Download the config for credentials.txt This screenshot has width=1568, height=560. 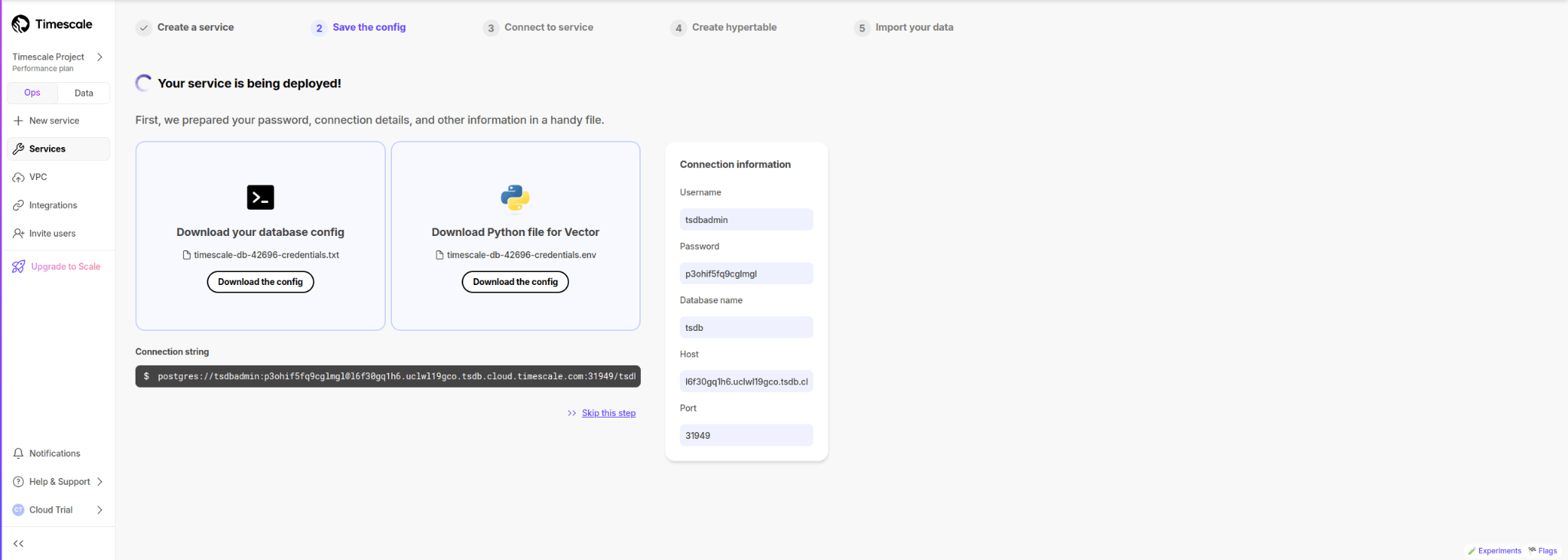pos(260,282)
